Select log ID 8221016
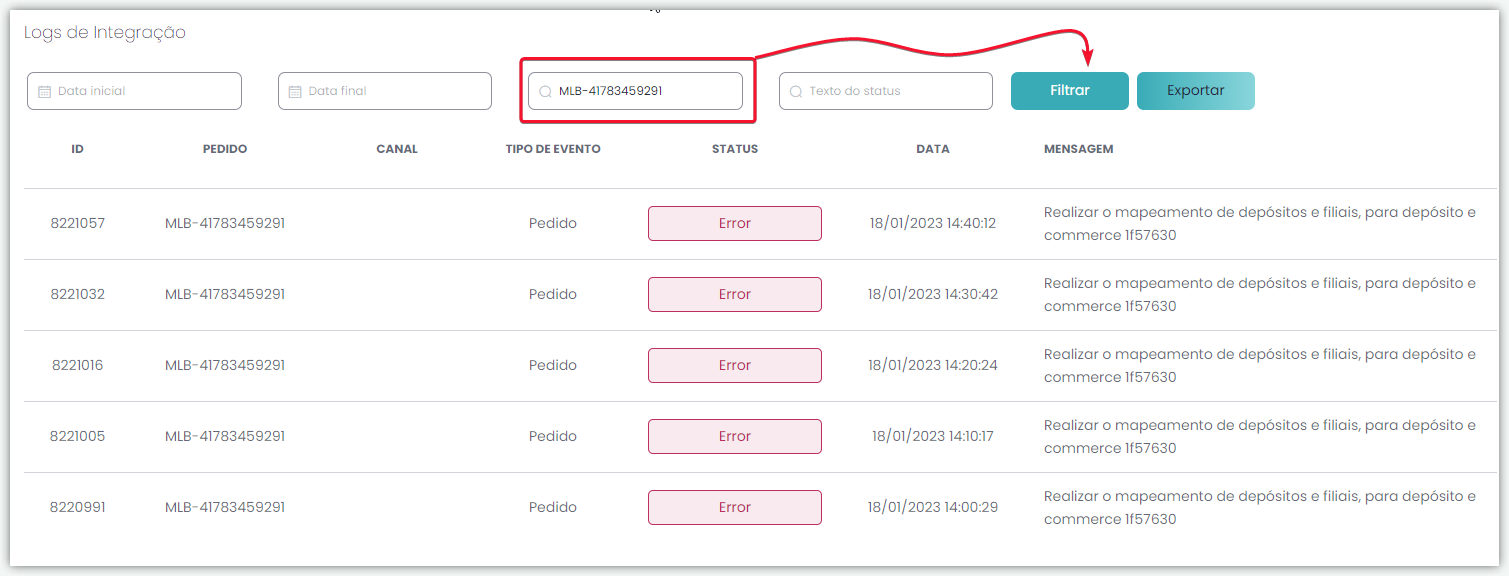The height and width of the screenshot is (576, 1509). (x=78, y=365)
